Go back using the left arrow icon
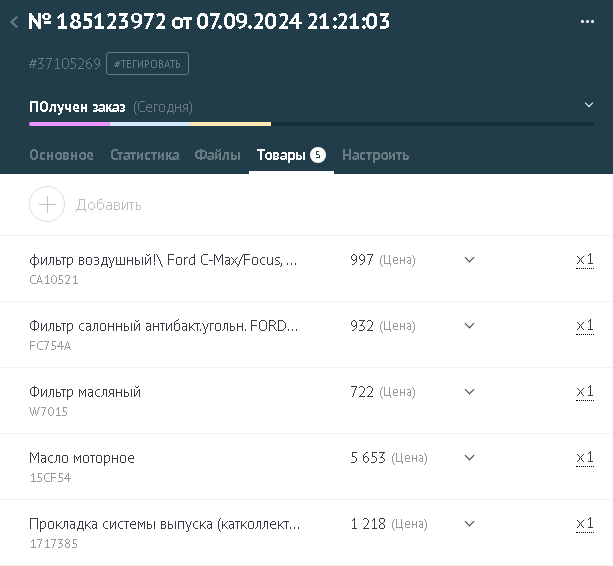Viewport: 613px width, 566px height. pos(14,22)
